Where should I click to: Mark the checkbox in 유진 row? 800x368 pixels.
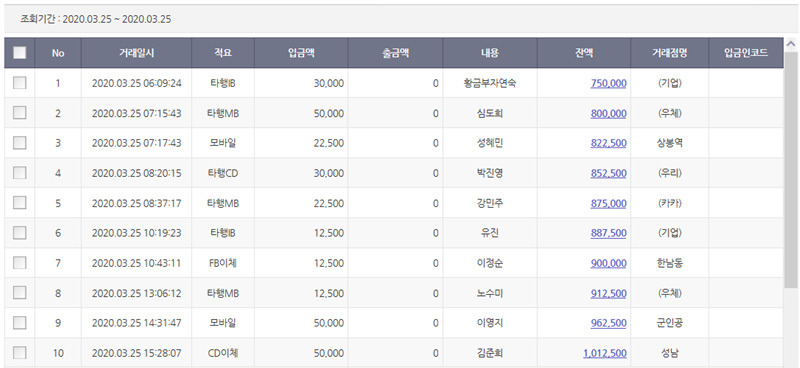pos(19,233)
